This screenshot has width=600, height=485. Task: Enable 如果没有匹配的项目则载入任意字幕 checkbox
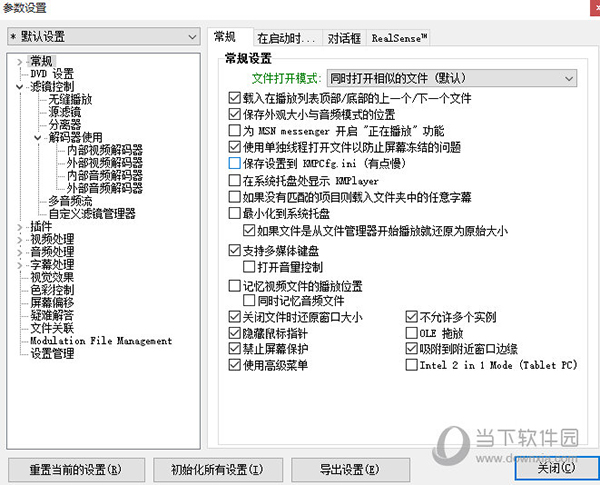tap(234, 197)
